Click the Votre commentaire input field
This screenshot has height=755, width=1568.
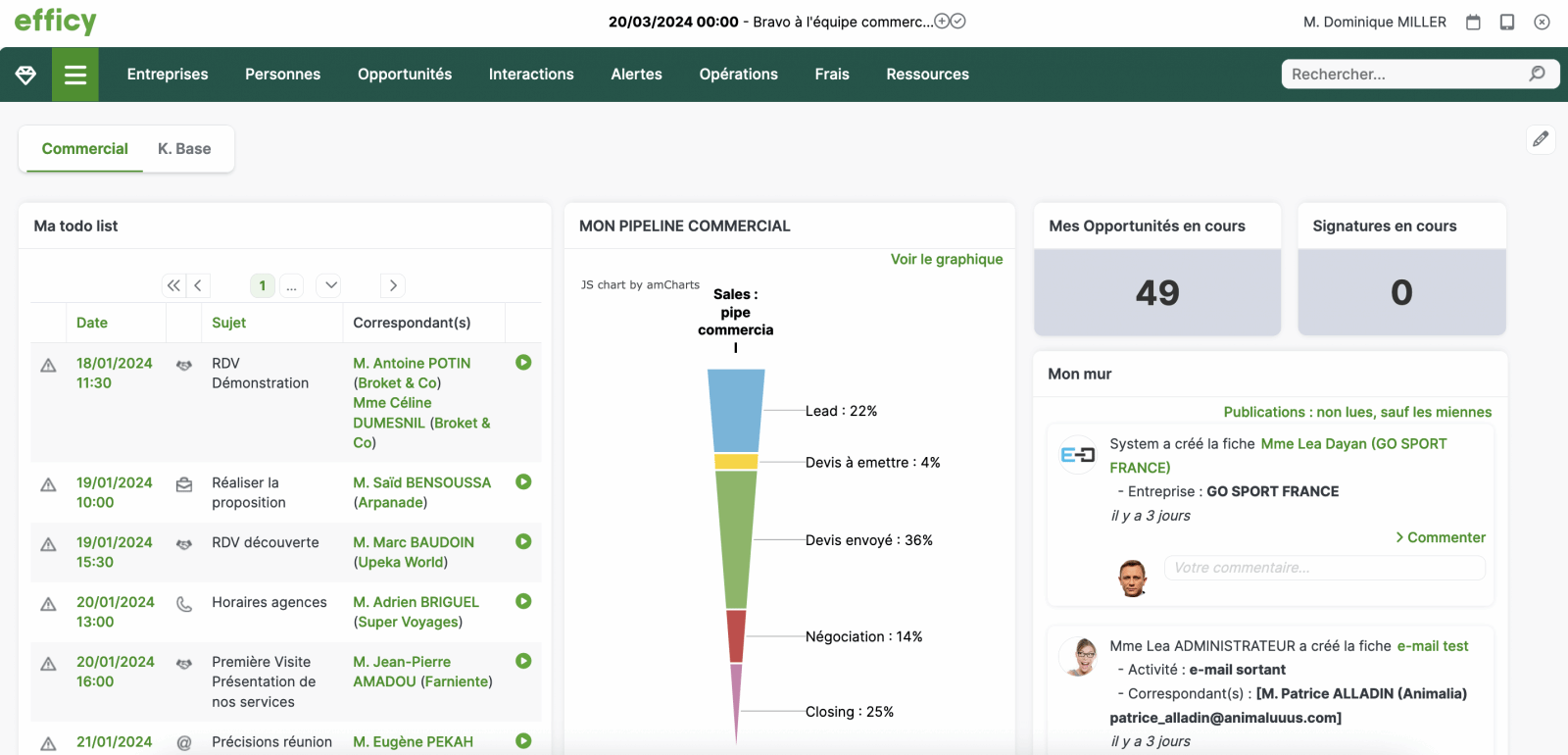[x=1324, y=568]
